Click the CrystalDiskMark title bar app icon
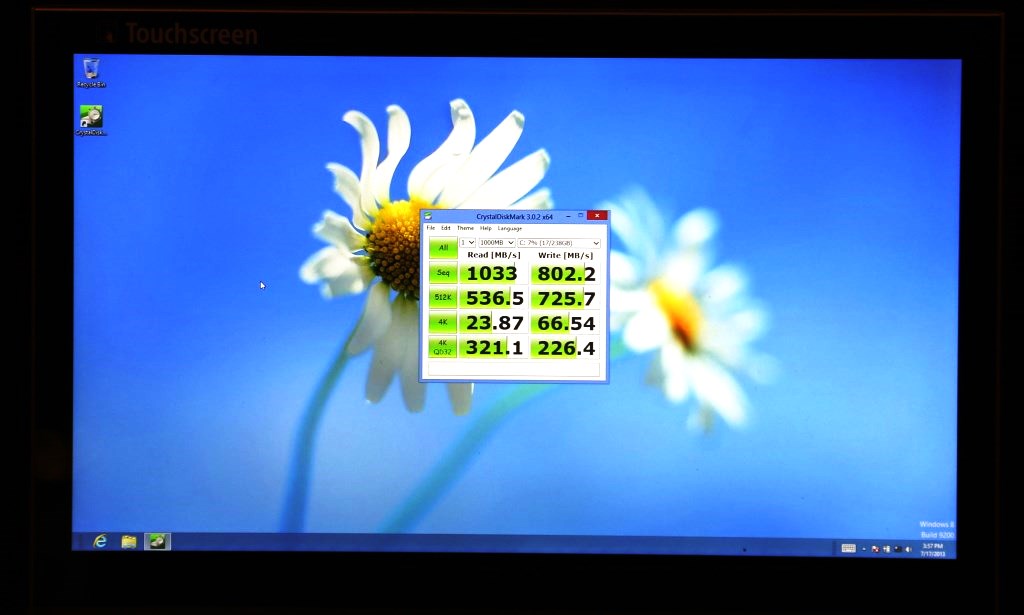Screen dimensions: 1024x615 pyautogui.click(x=428, y=216)
